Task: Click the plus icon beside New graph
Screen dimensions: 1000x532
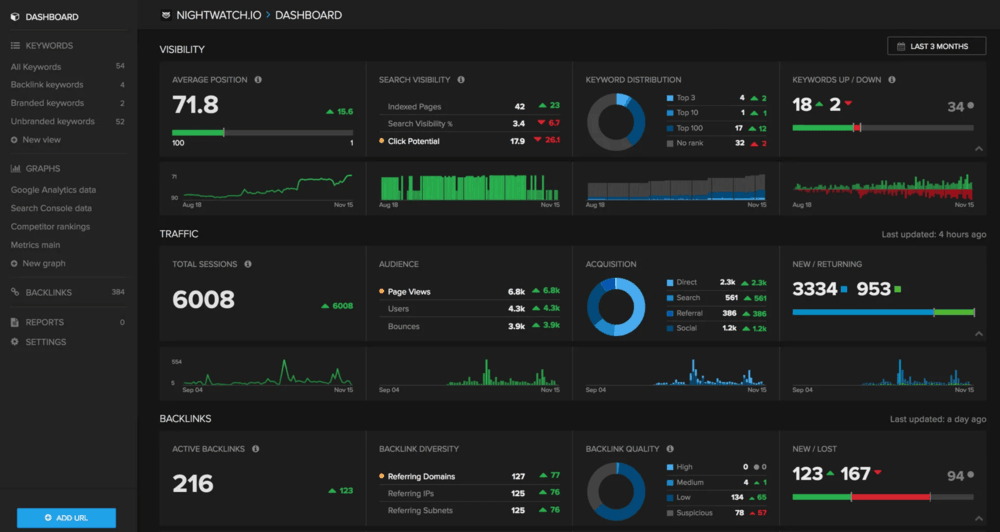Action: coord(14,263)
